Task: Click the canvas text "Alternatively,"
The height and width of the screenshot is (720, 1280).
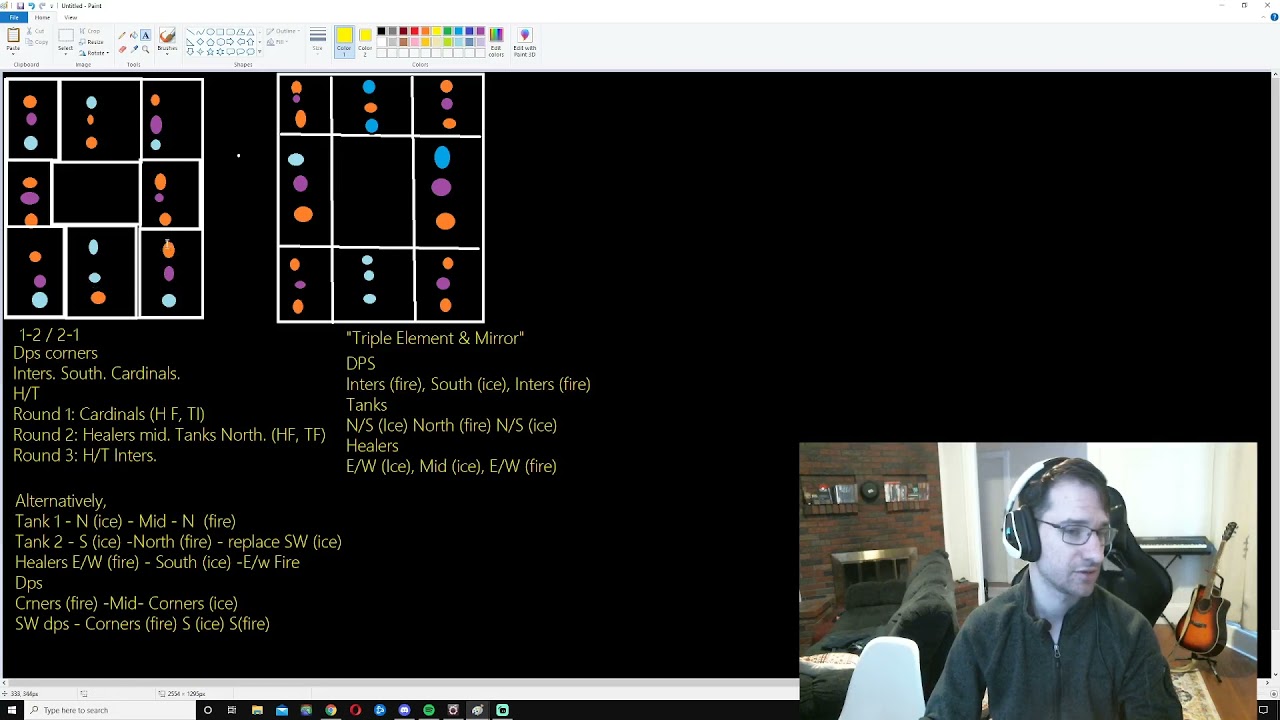Action: pyautogui.click(x=60, y=500)
